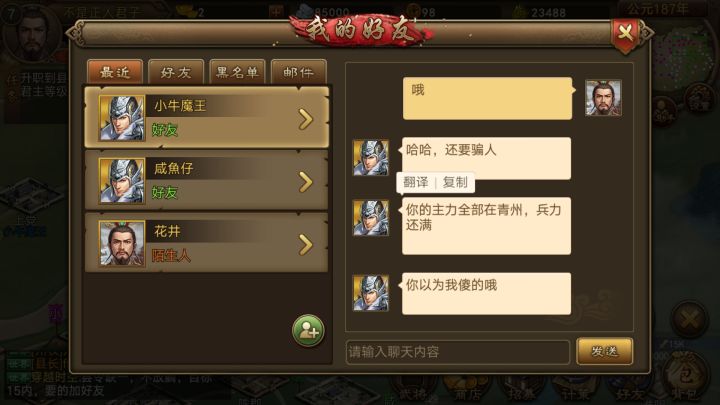Tap sender avatar beside 哈哈，还要骗人 message
This screenshot has height=405, width=720.
click(371, 158)
